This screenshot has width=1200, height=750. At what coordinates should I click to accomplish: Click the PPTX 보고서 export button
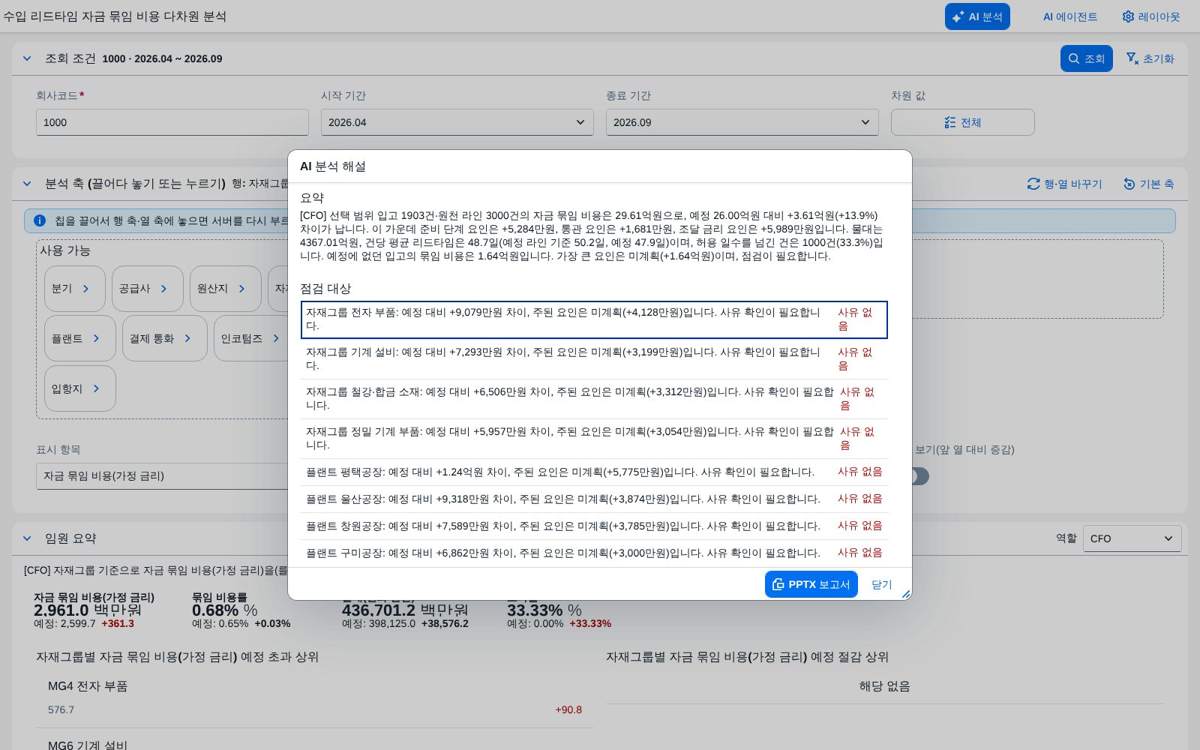coord(811,584)
